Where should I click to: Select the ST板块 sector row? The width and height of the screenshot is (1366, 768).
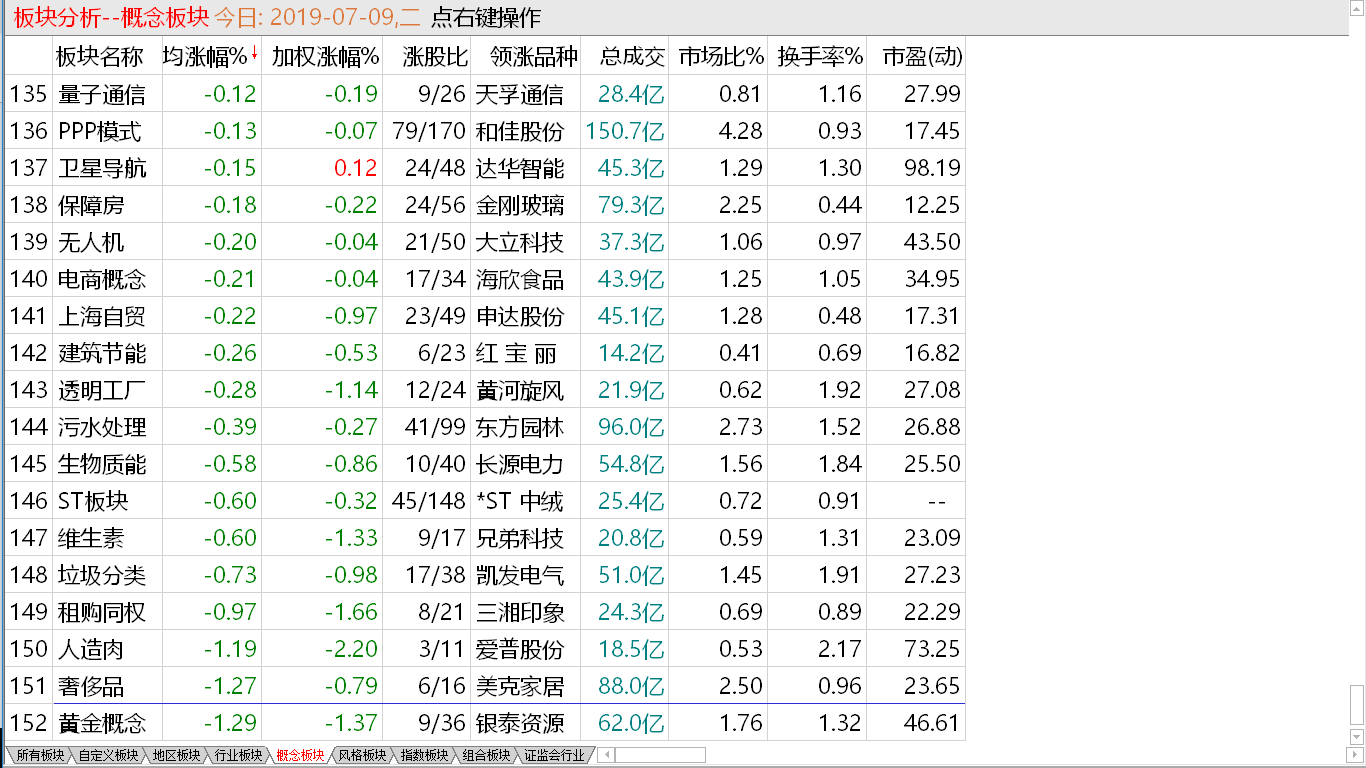pyautogui.click(x=485, y=501)
